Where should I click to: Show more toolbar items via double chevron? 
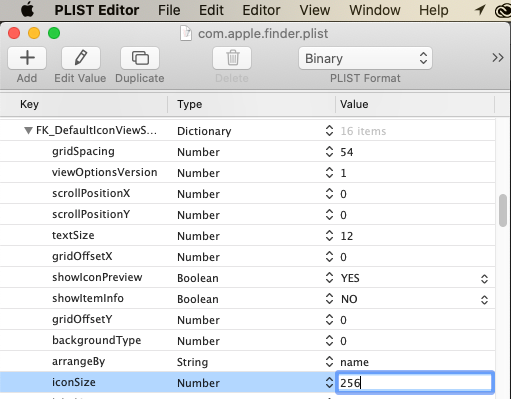click(498, 58)
